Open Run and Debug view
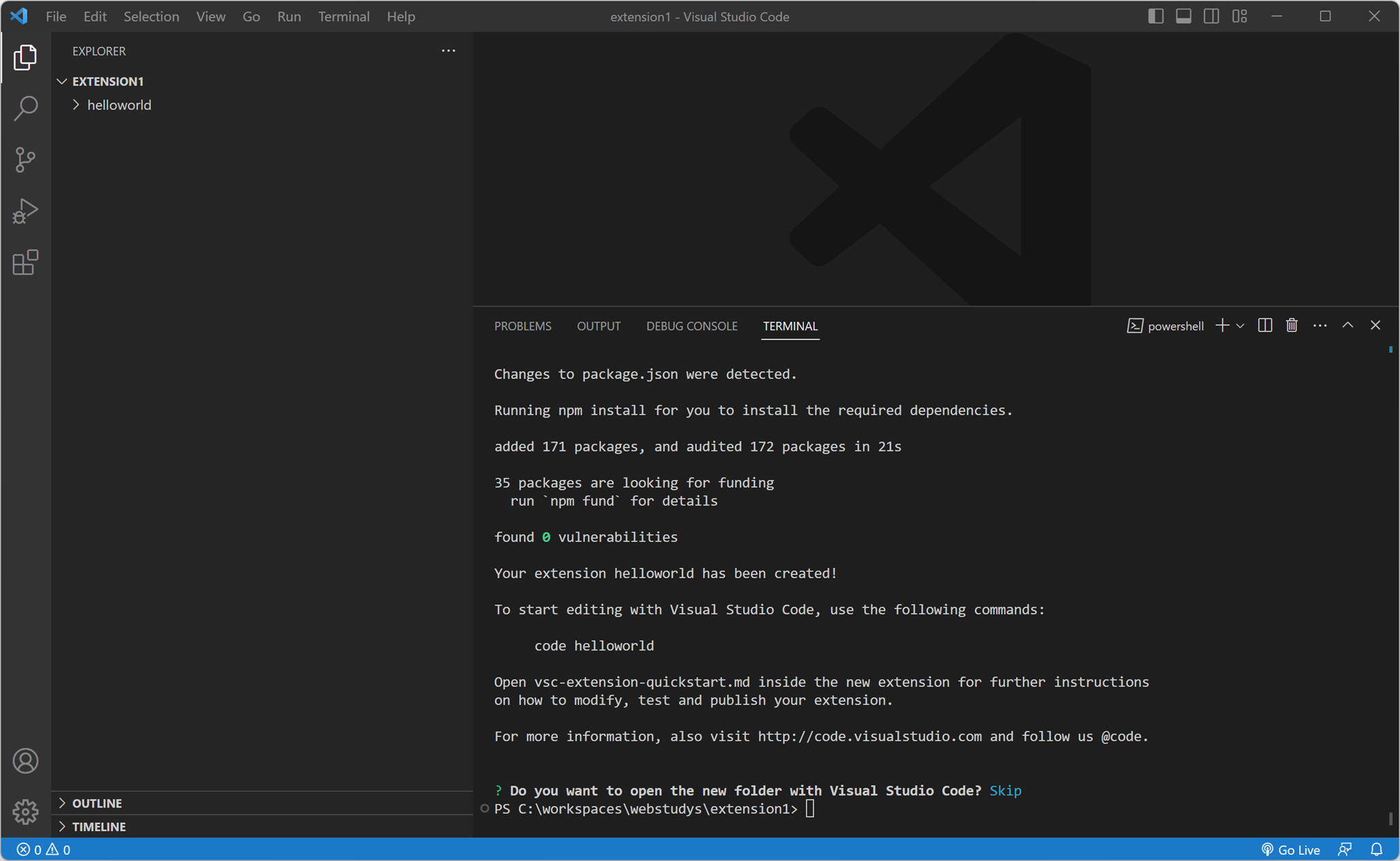The height and width of the screenshot is (861, 1400). (x=25, y=211)
